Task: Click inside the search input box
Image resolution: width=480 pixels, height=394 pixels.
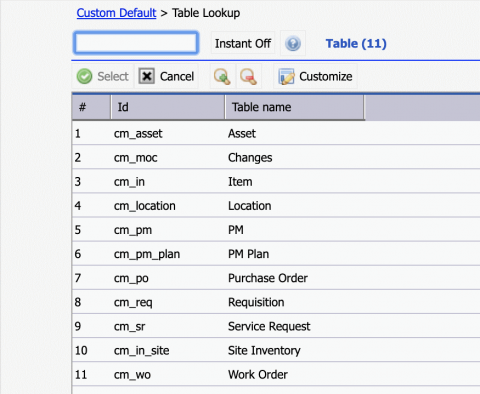Action: 136,43
